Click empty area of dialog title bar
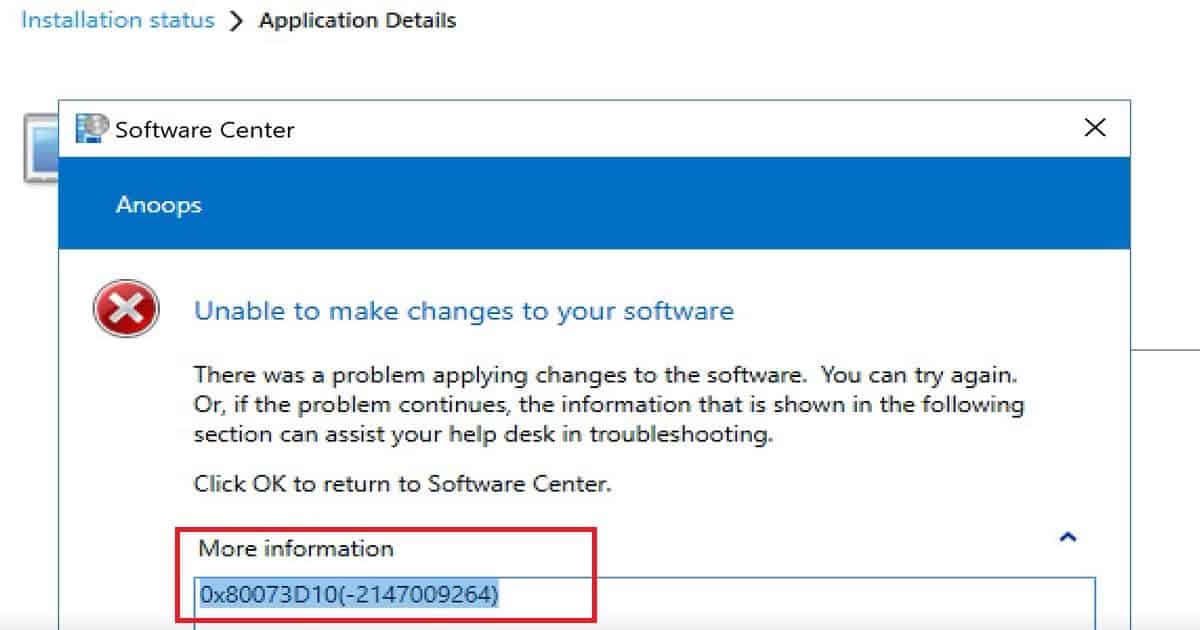 point(680,128)
